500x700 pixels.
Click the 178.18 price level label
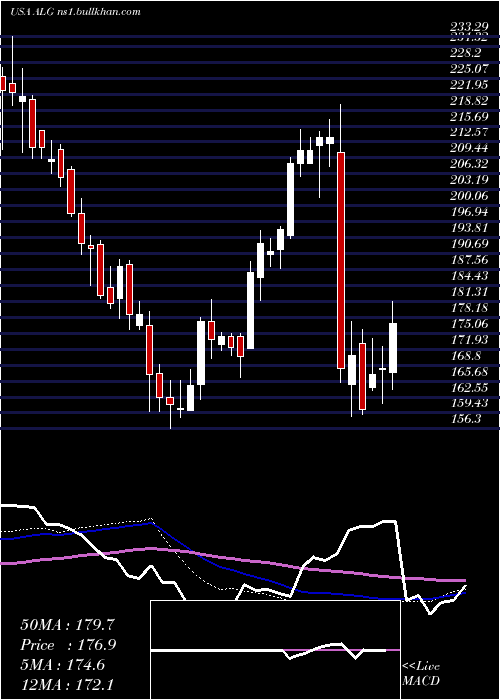pyautogui.click(x=469, y=308)
